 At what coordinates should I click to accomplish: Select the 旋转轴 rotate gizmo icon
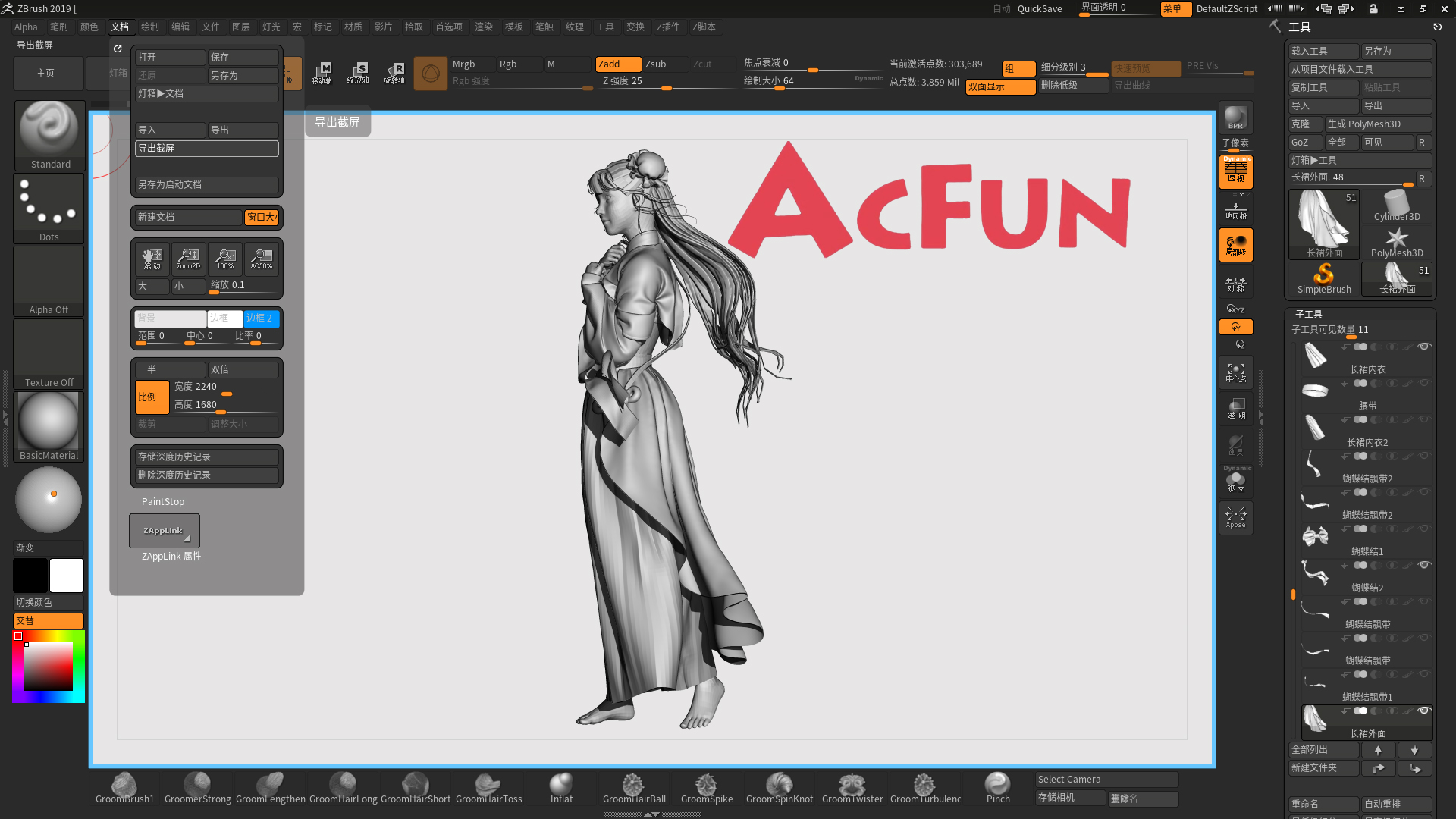click(x=394, y=74)
